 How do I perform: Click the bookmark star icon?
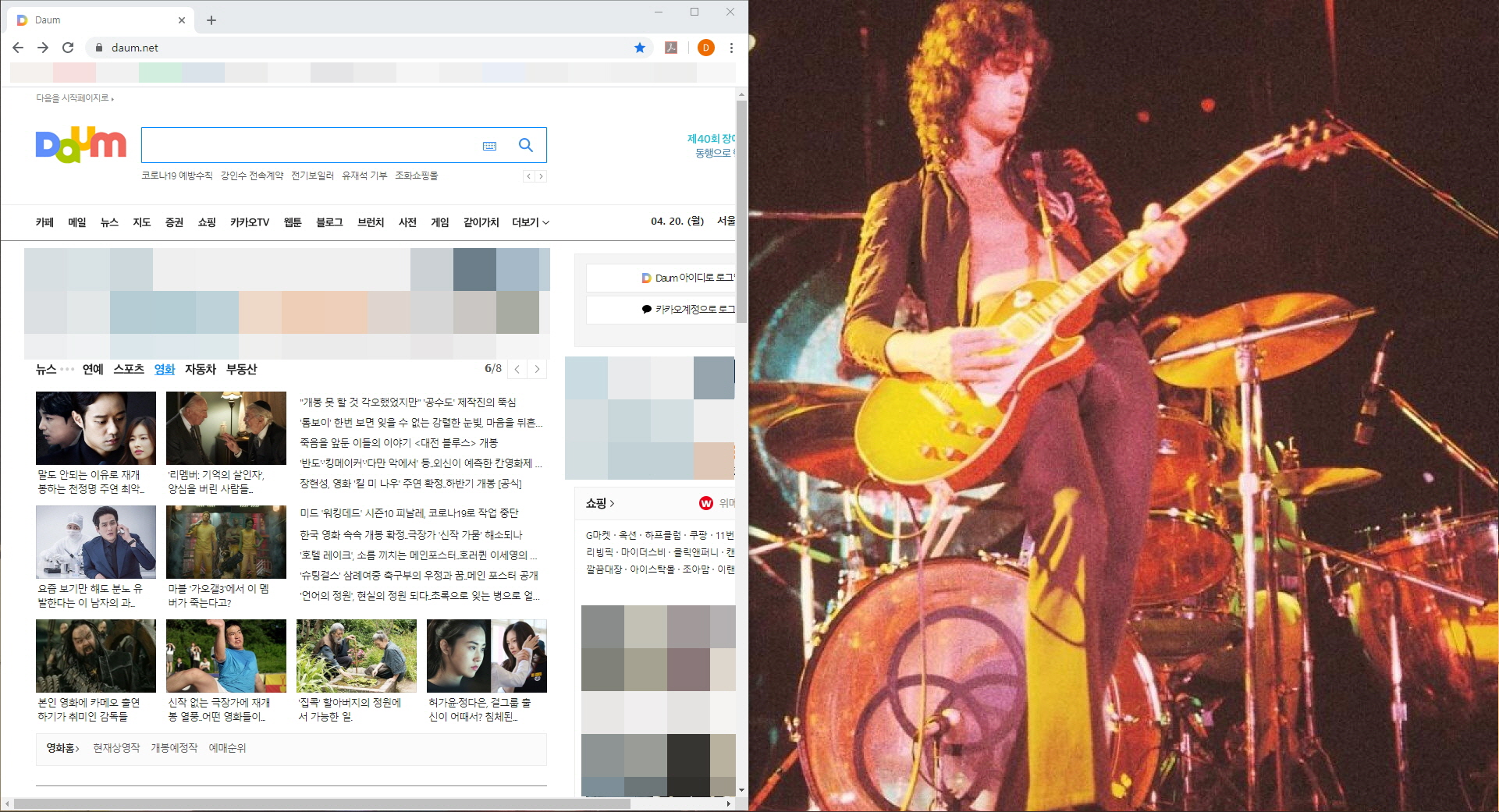[640, 48]
